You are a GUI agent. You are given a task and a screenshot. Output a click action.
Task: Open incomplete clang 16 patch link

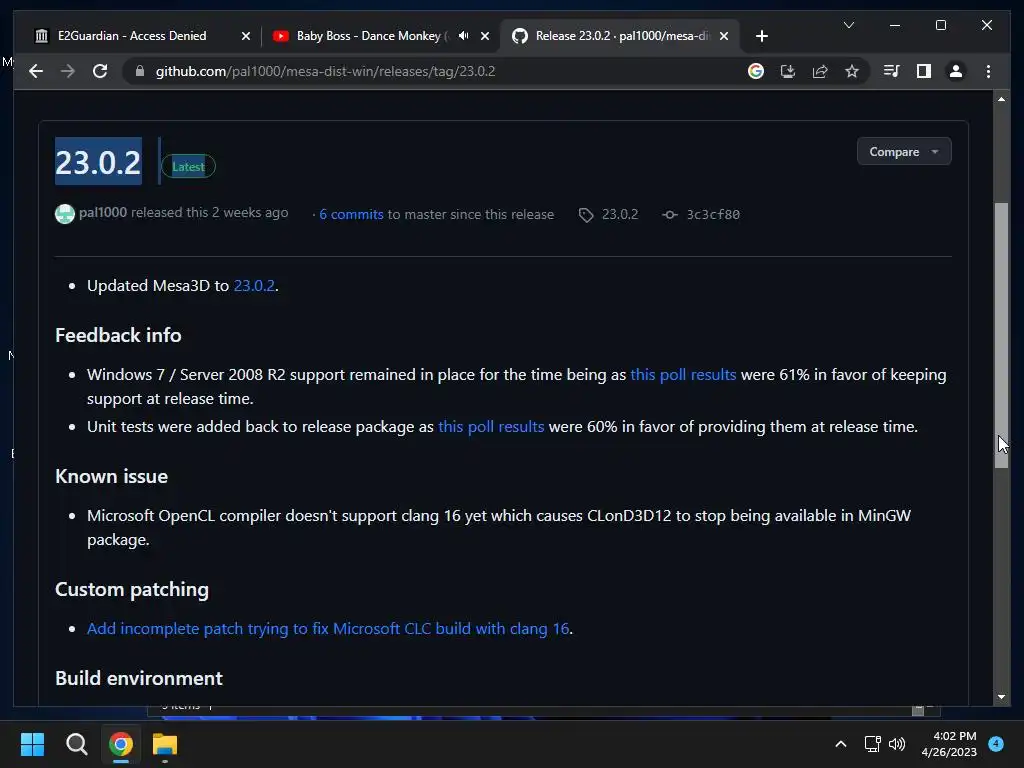[x=328, y=628]
